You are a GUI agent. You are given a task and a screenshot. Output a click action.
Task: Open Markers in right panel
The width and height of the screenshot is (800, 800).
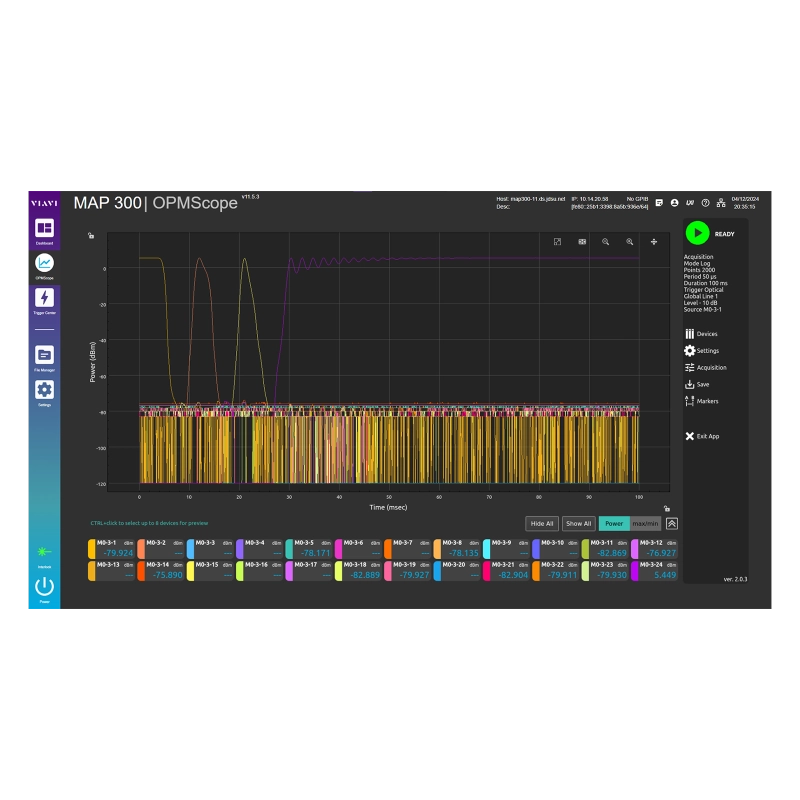click(702, 401)
